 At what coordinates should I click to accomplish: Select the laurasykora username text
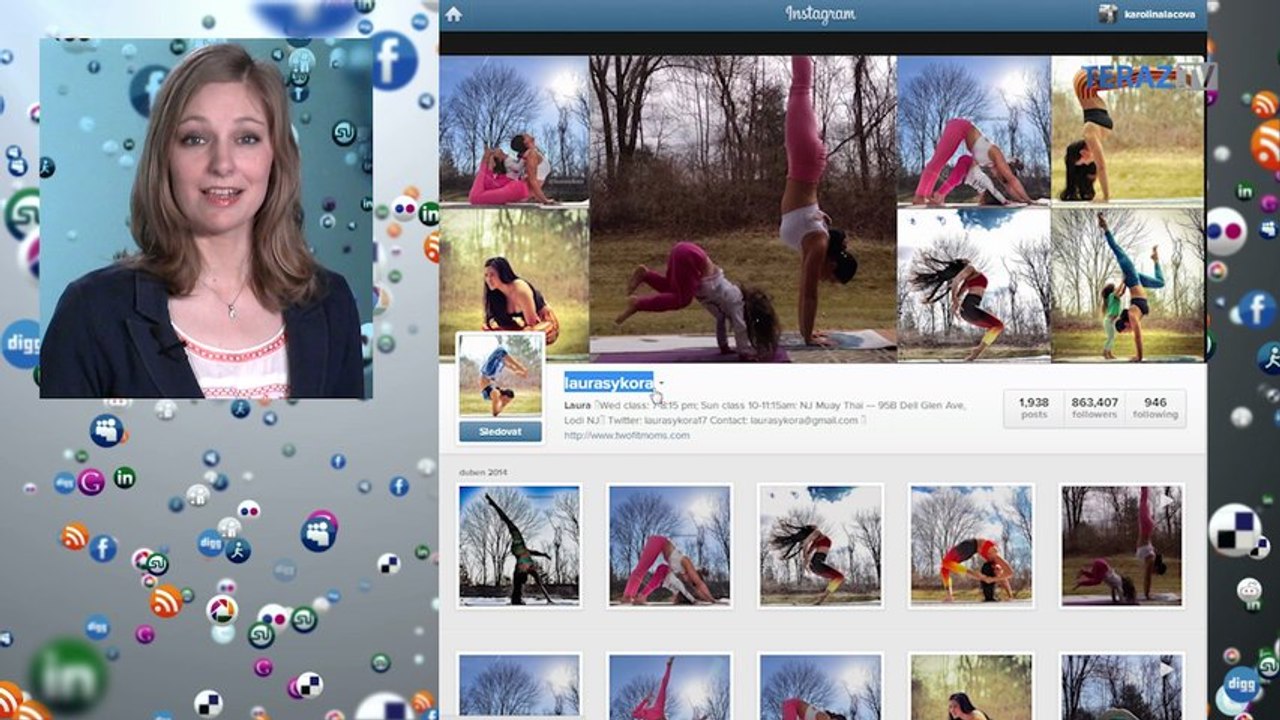point(609,382)
